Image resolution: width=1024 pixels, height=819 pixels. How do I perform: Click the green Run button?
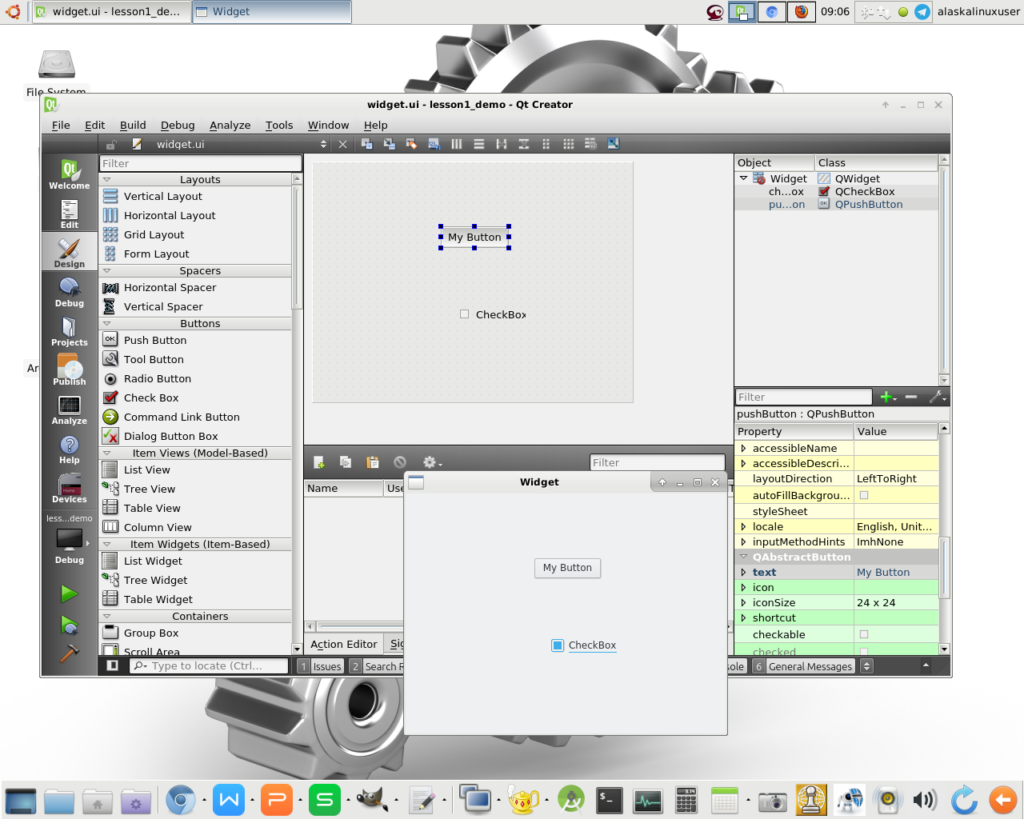click(69, 594)
